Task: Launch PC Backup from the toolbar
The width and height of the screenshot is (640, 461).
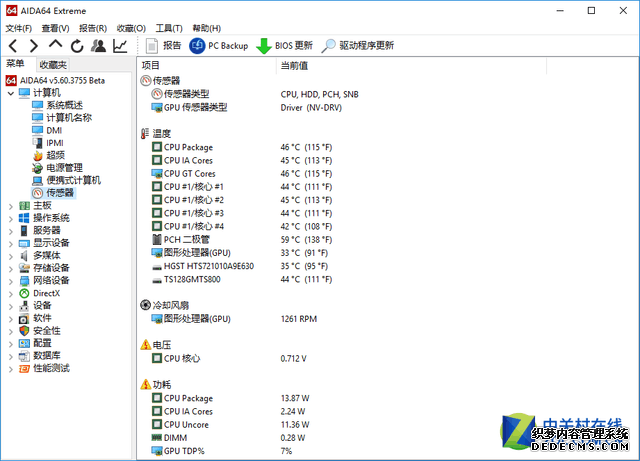Action: coord(218,46)
